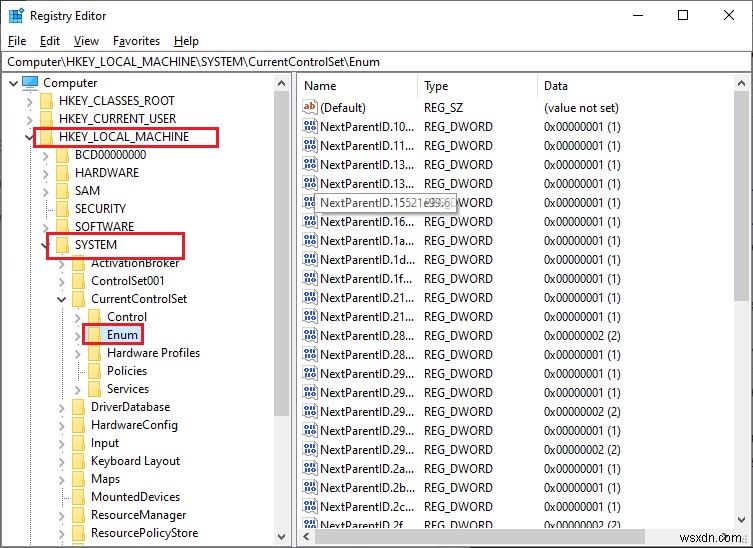Click the HKEY_CURRENT_USER folder icon
Viewport: 753px width, 548px height.
point(47,119)
